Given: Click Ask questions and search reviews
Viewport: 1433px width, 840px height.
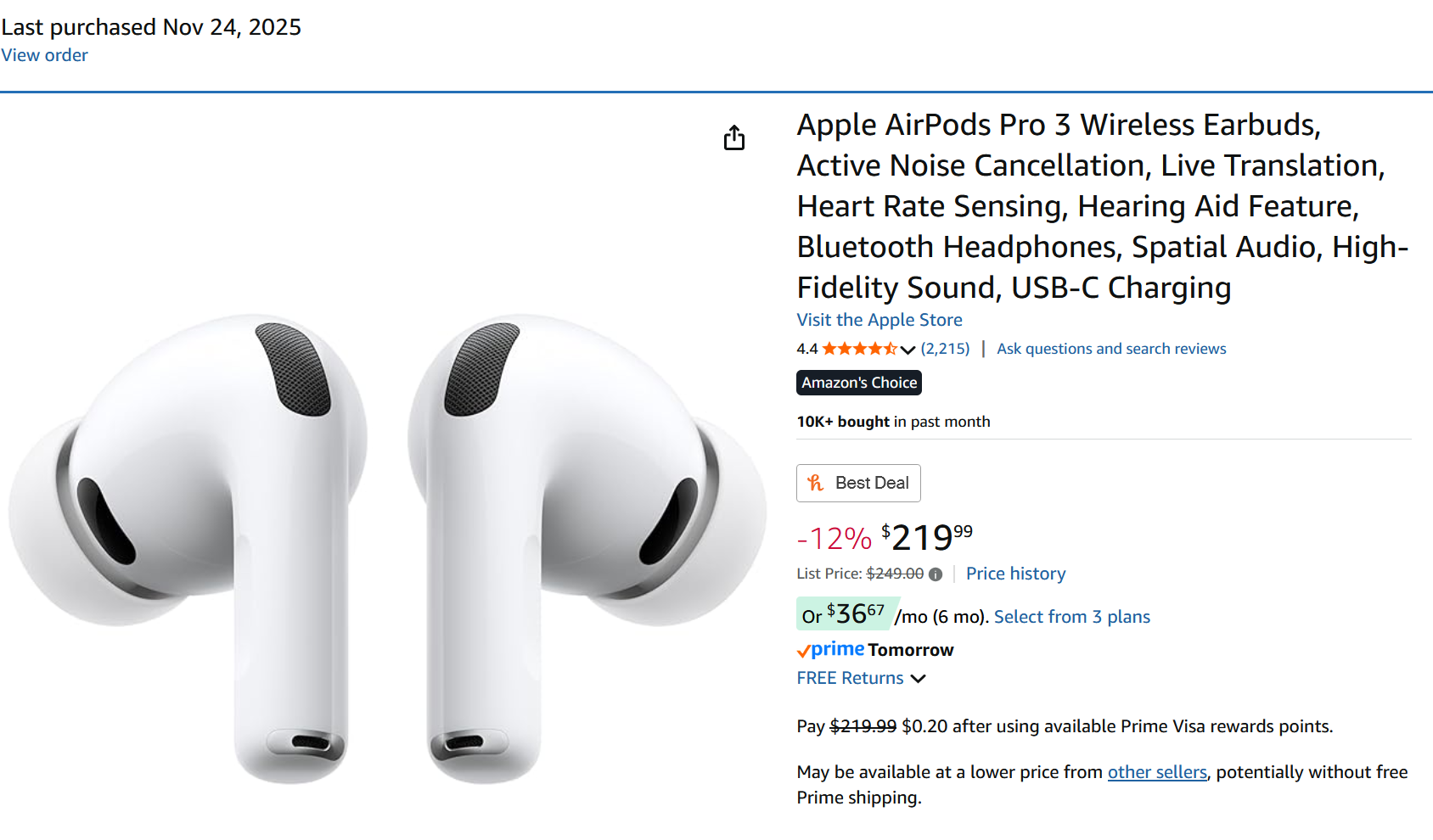Looking at the screenshot, I should 1110,349.
